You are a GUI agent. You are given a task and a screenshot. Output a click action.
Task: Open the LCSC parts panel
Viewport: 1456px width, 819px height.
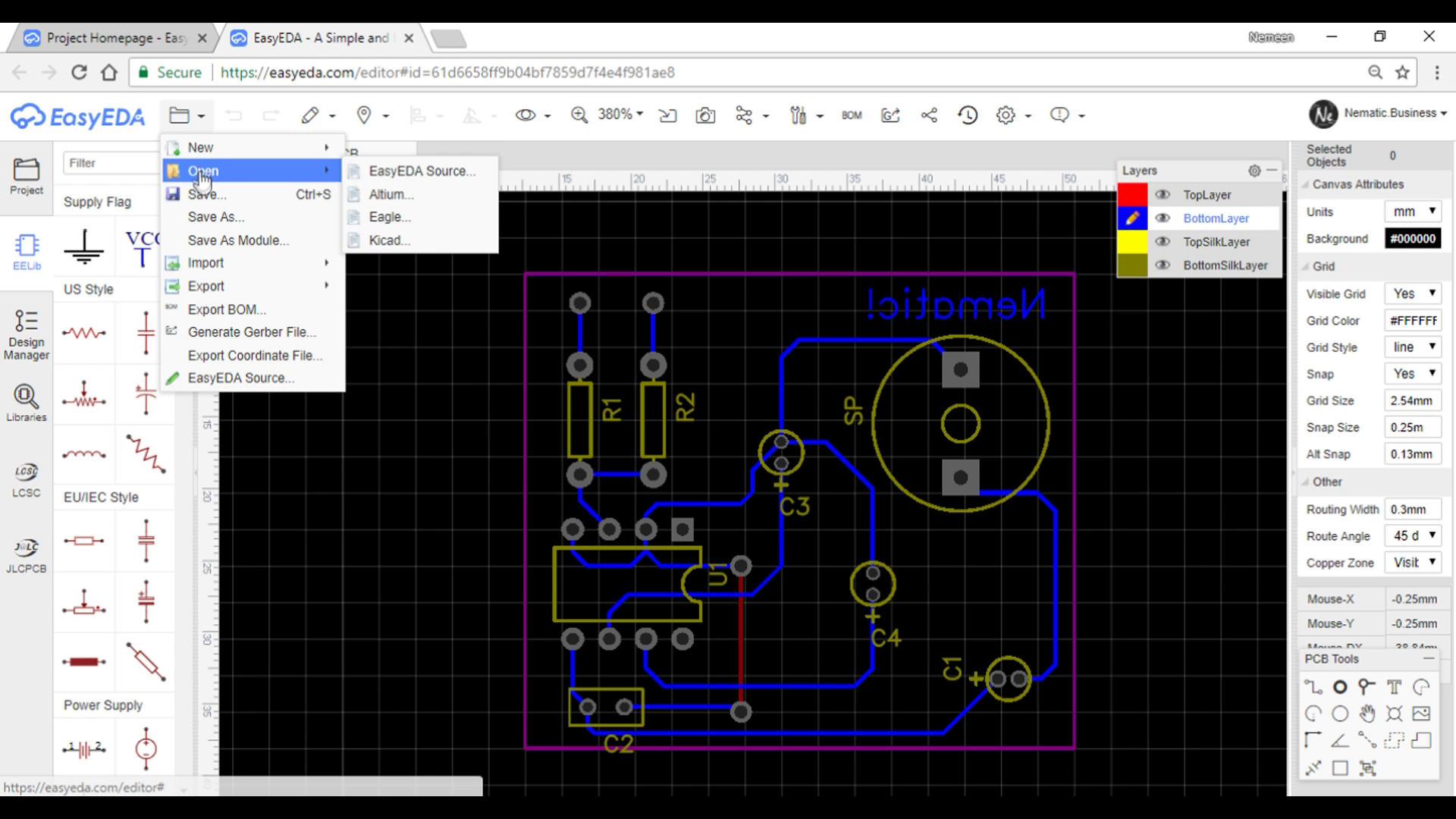coord(27,479)
